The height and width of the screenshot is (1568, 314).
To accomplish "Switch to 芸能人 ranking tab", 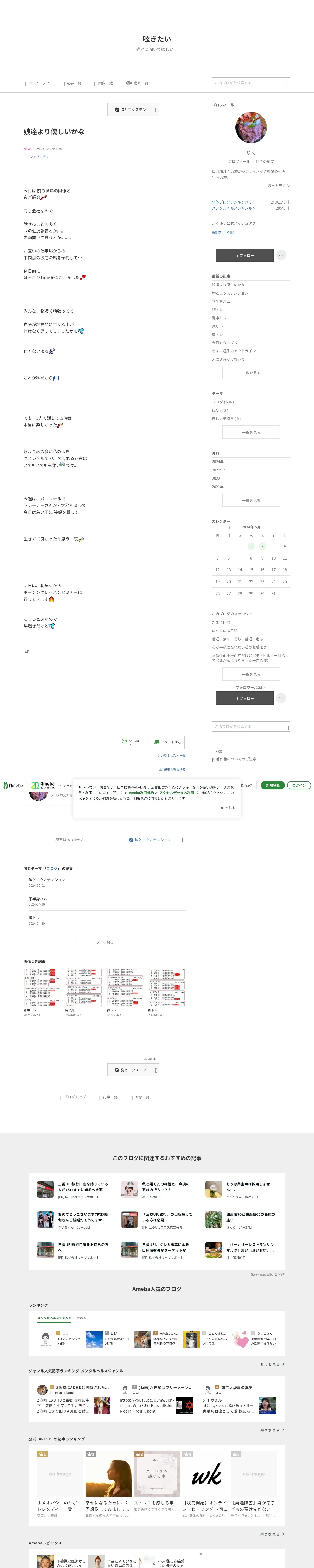I will tap(81, 1318).
